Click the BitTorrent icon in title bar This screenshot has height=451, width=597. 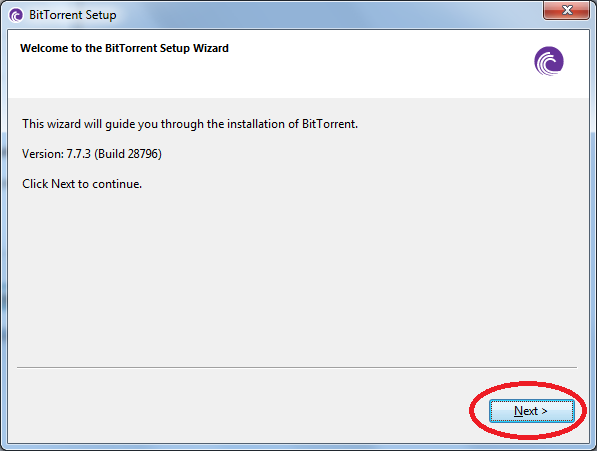click(16, 15)
